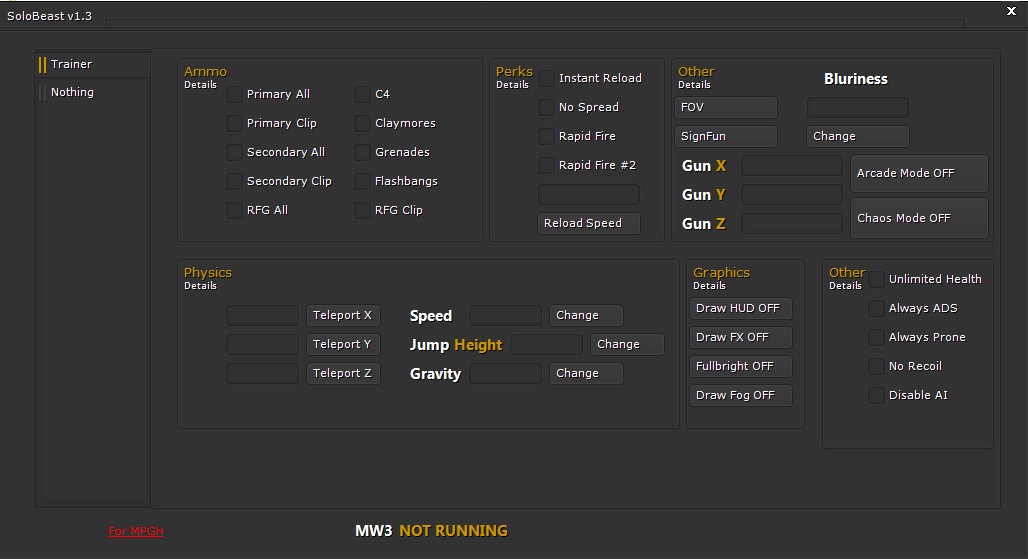The width and height of the screenshot is (1028, 559).
Task: Enable Instant Reload perk
Action: tap(546, 79)
